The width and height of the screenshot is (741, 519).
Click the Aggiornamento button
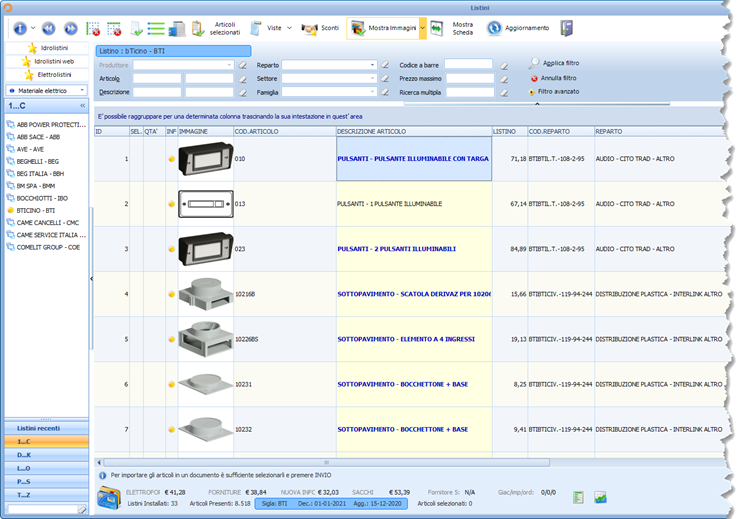518,28
